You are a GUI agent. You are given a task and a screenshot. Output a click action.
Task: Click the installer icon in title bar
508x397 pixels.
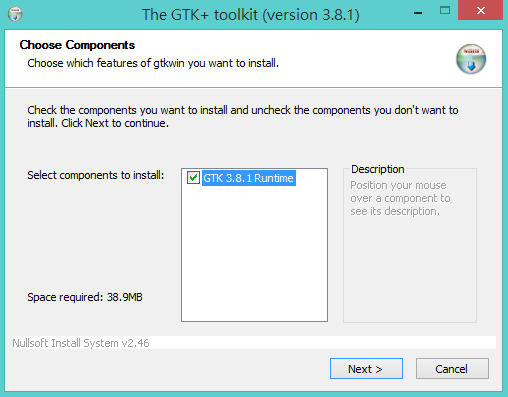(15, 14)
